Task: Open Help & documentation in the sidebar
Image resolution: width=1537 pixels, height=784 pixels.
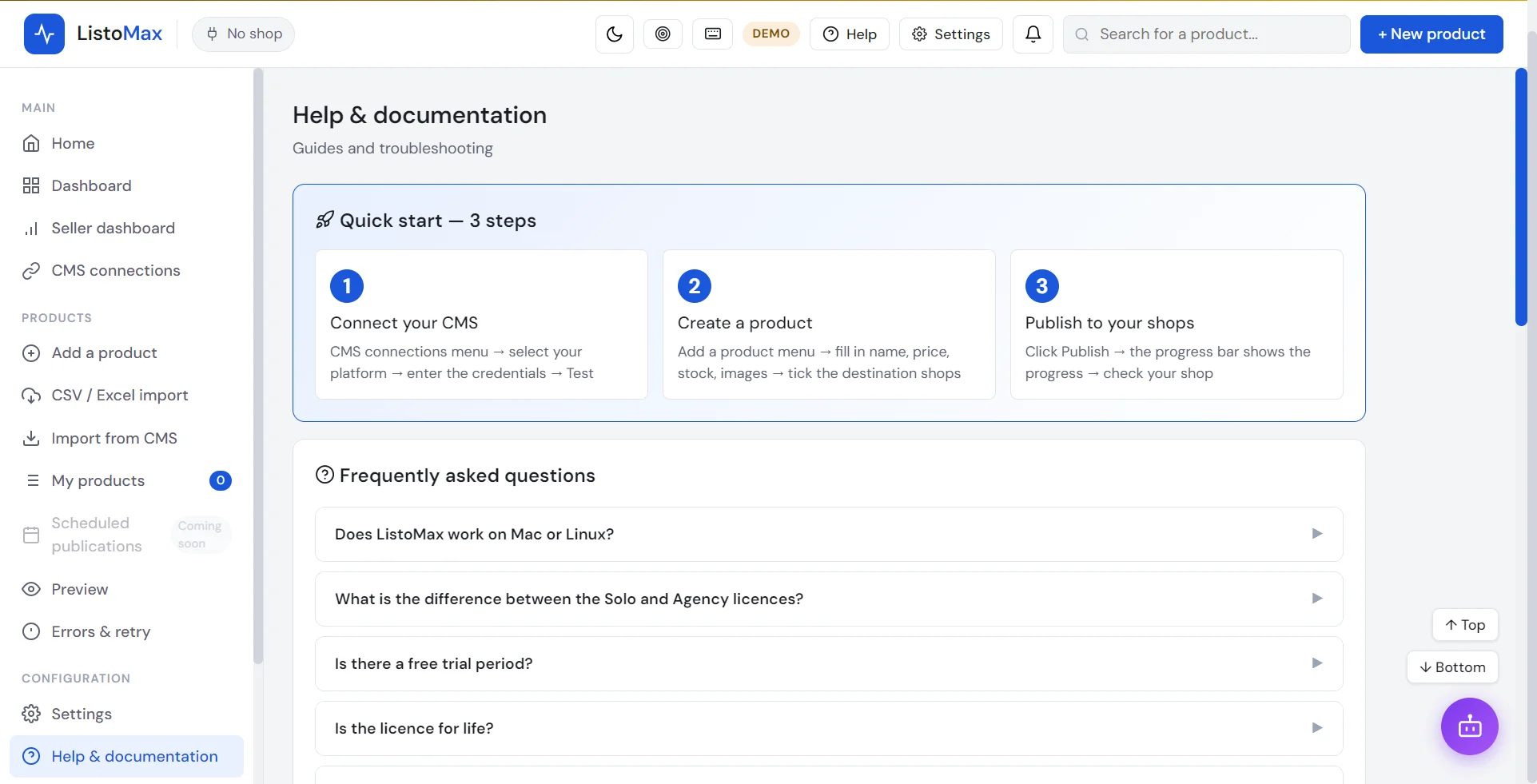Action: click(126, 756)
